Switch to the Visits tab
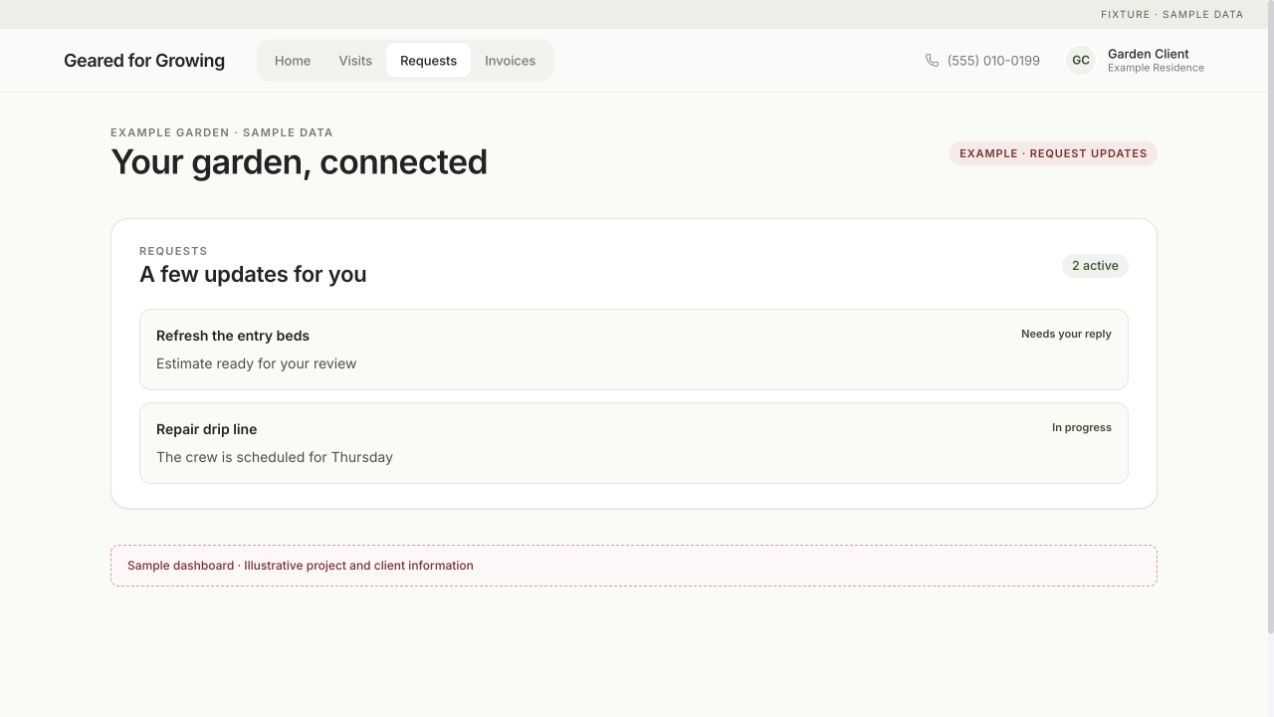 [355, 61]
